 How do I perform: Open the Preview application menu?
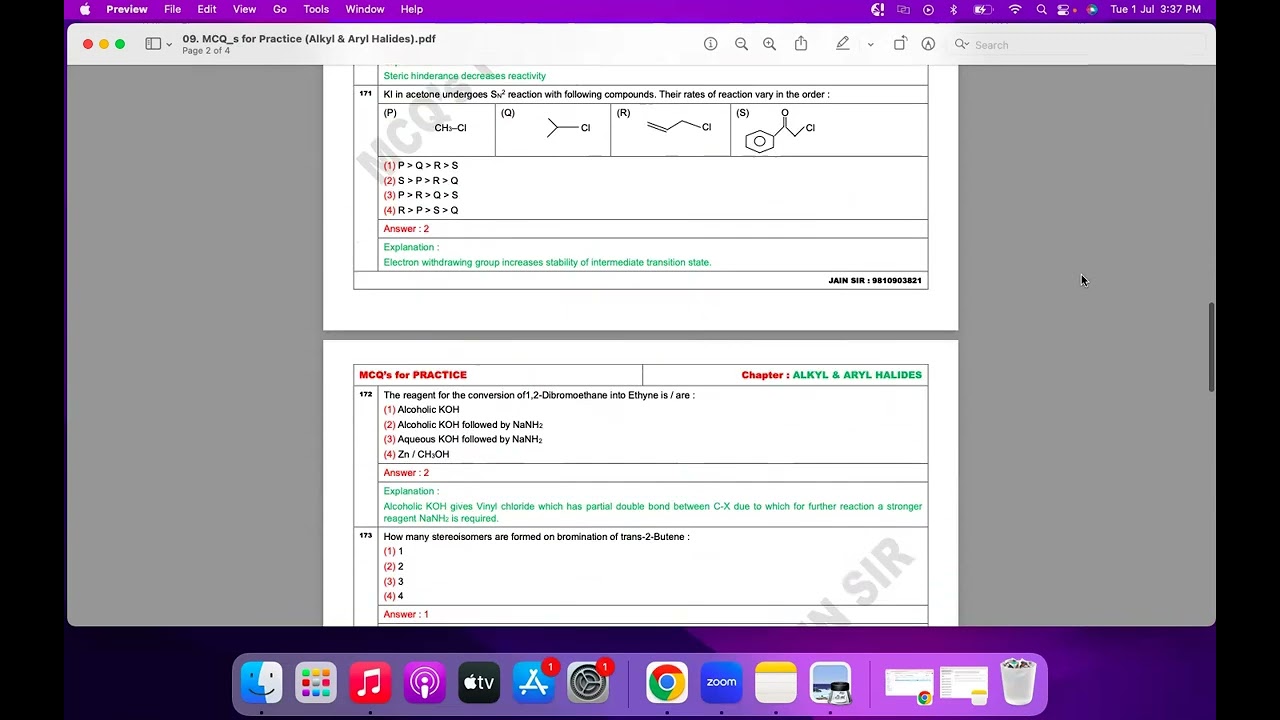127,9
